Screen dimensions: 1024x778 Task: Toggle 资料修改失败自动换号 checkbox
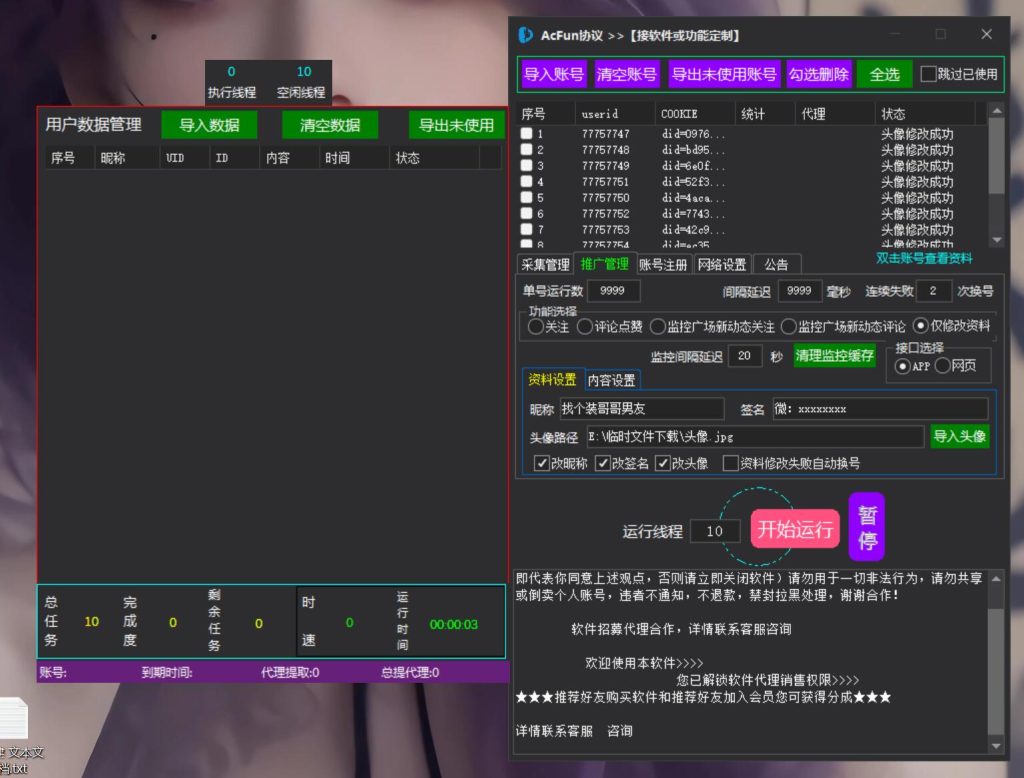tap(731, 463)
